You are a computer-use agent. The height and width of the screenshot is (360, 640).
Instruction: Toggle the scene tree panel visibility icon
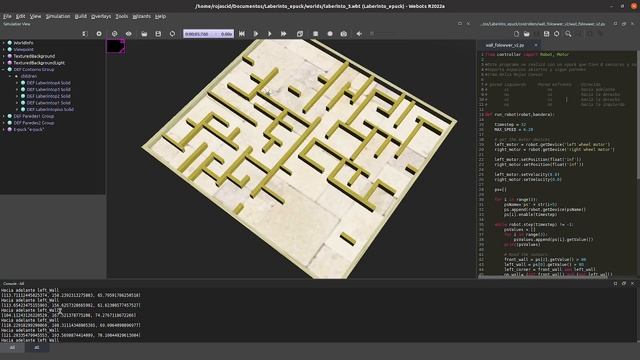(x=85, y=34)
